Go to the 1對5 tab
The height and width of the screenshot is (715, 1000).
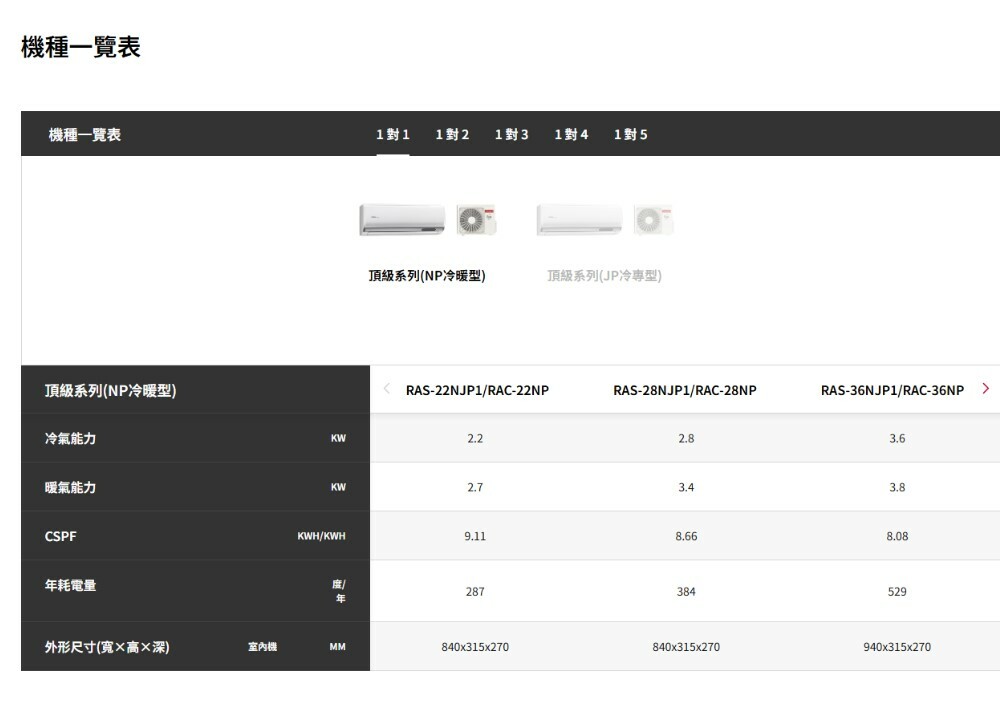click(x=630, y=135)
